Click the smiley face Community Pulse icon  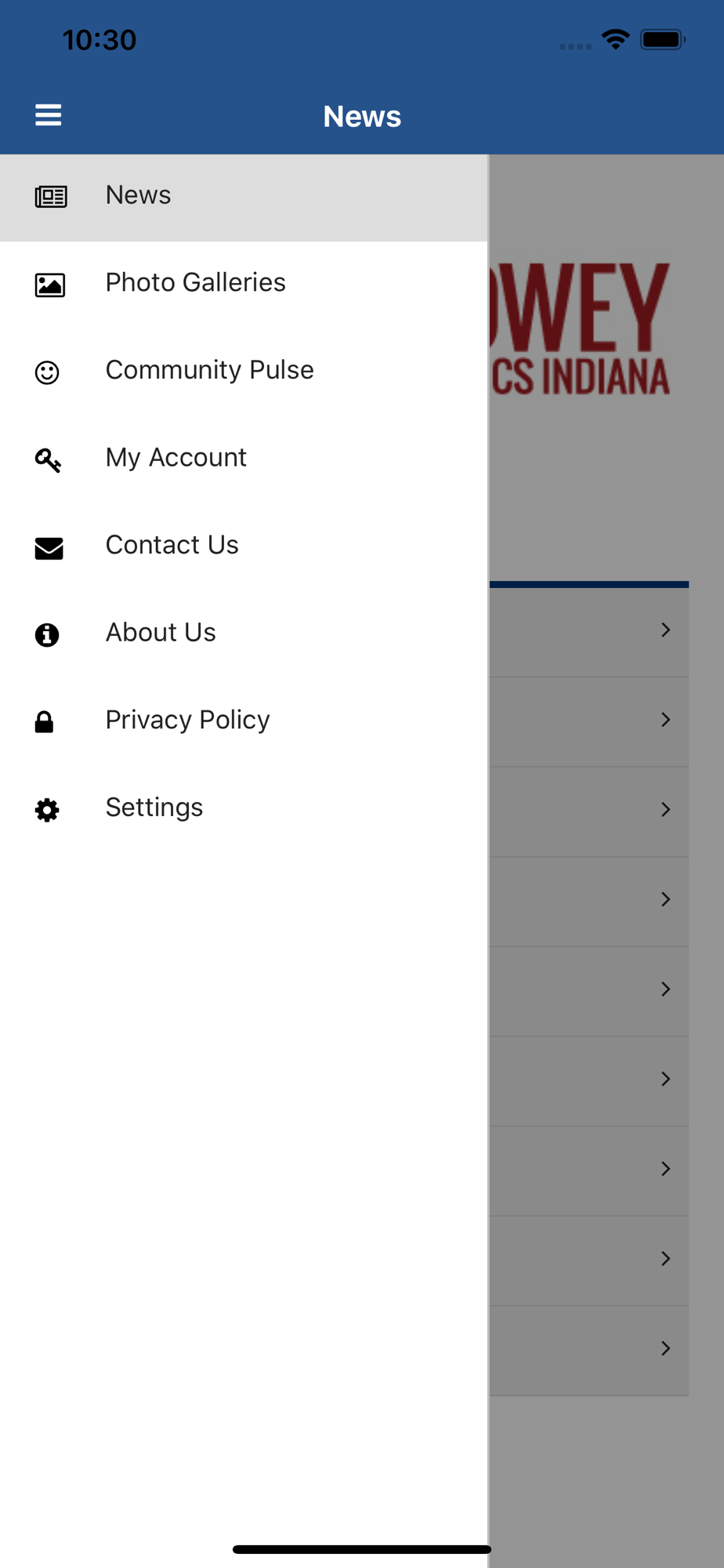[47, 372]
